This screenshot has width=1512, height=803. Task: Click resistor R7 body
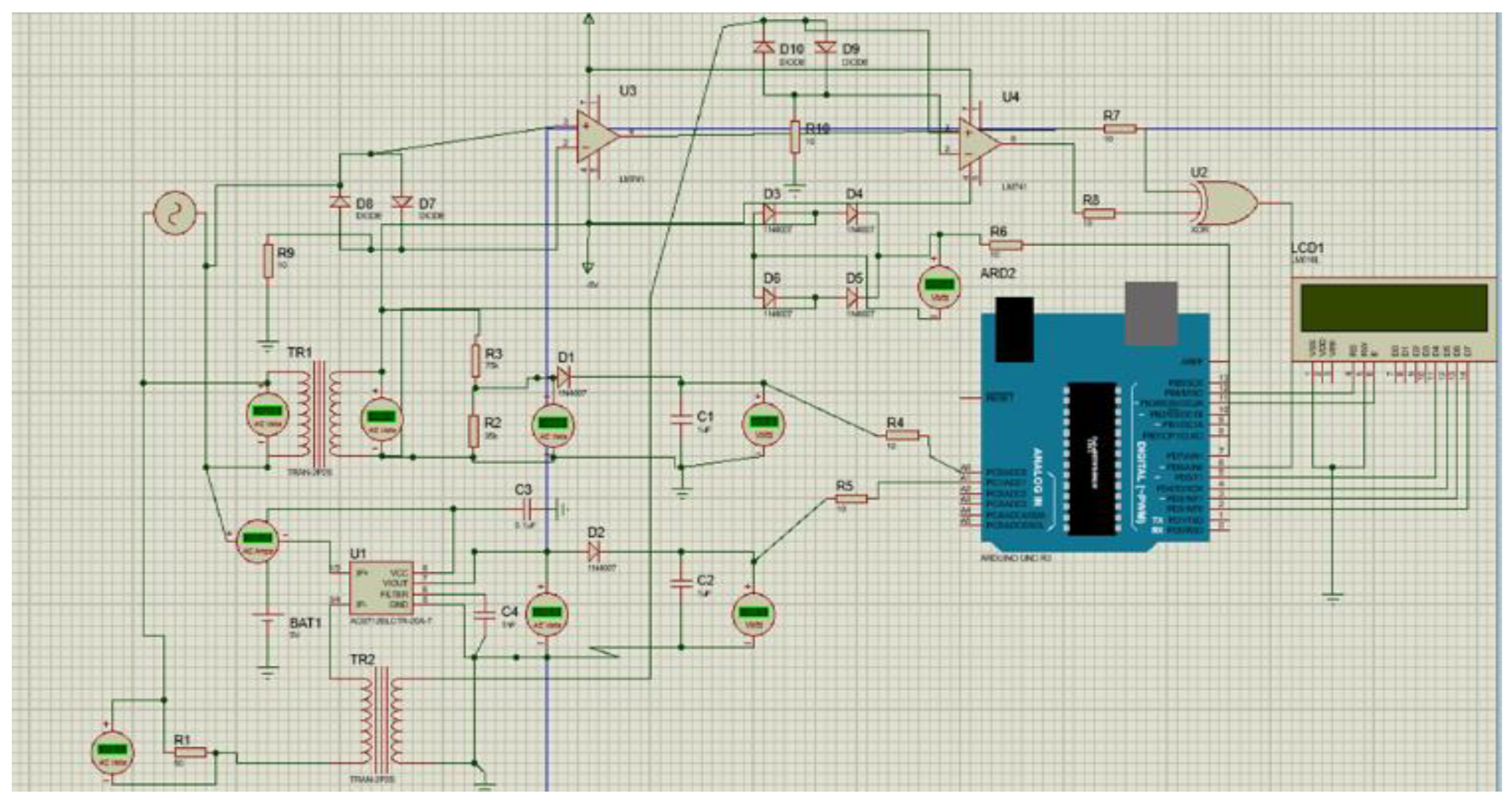(x=1120, y=129)
